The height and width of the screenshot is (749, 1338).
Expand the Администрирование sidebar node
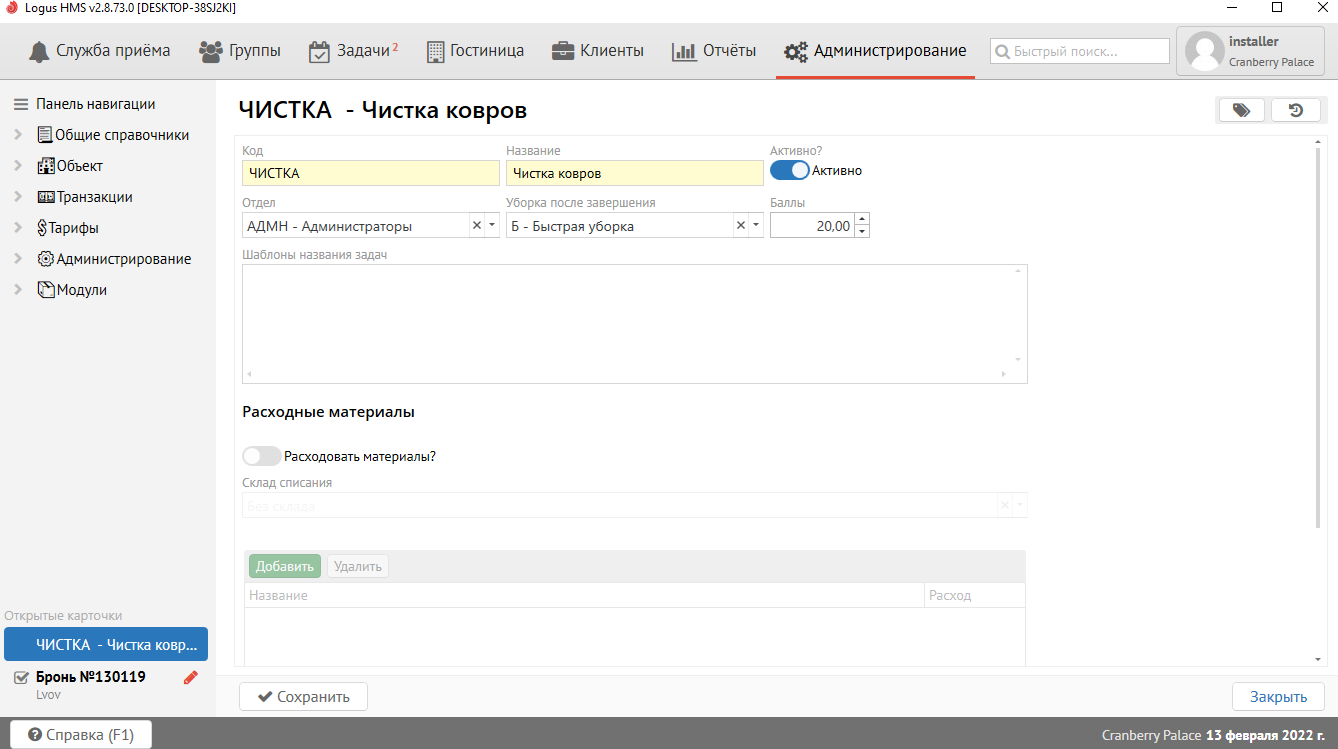[x=18, y=259]
